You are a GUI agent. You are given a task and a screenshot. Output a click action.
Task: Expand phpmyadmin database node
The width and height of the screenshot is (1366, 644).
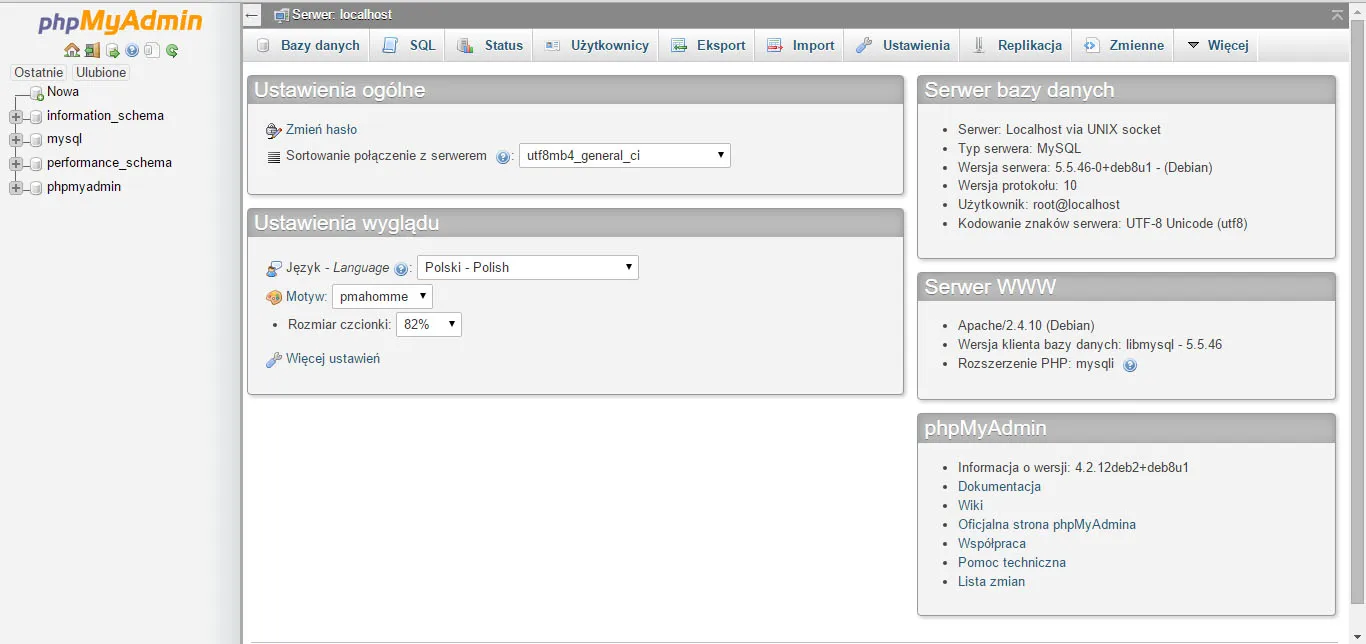16,188
